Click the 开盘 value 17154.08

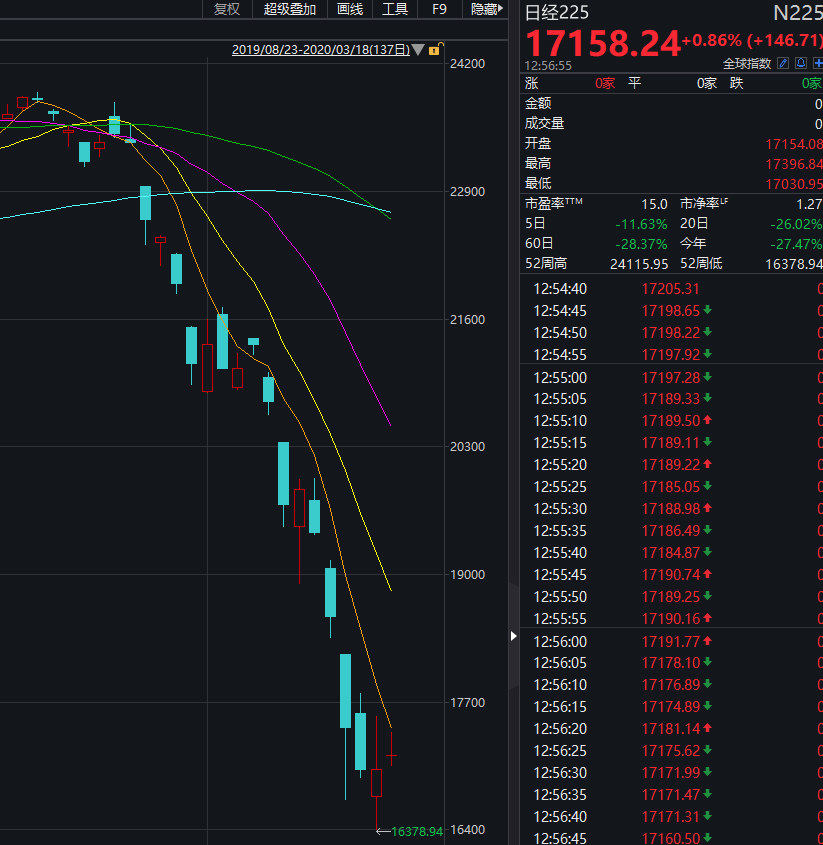(x=794, y=144)
